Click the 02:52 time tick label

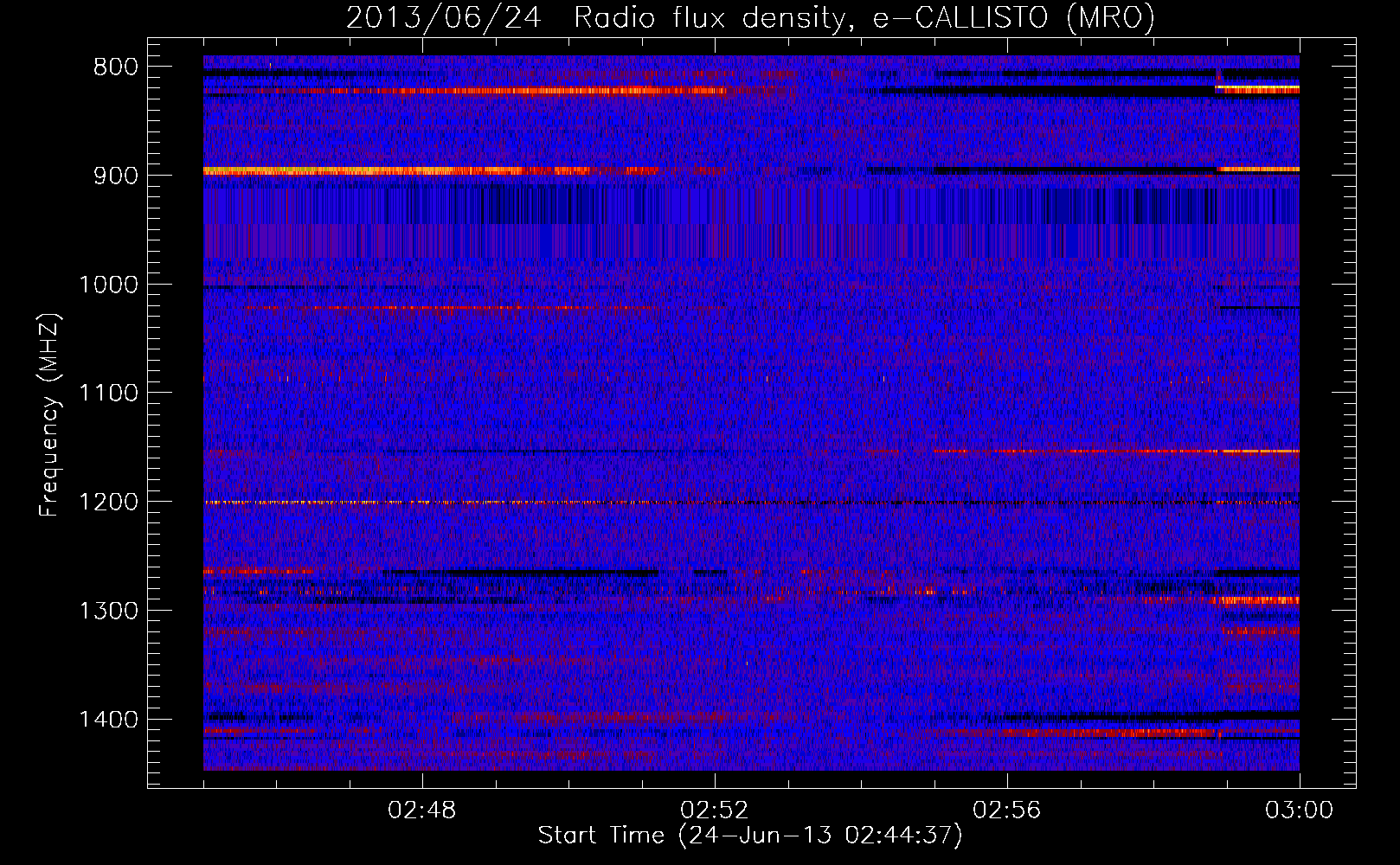[715, 811]
